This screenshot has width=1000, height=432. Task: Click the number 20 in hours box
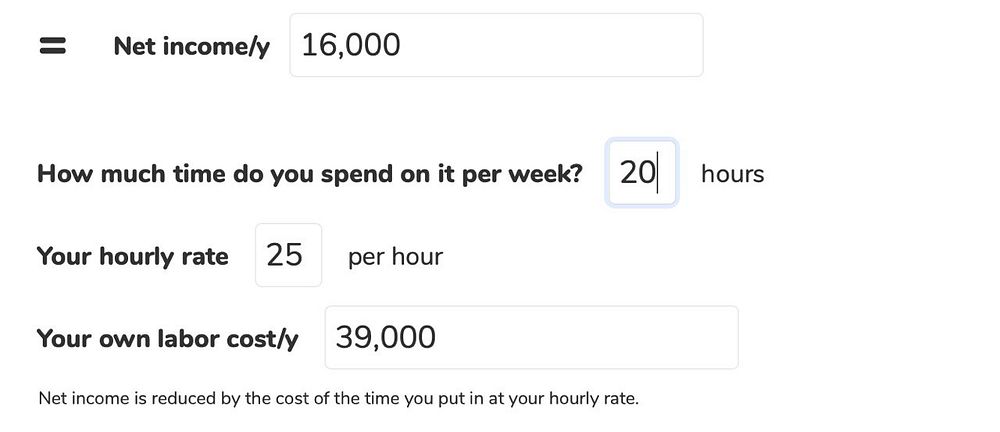point(636,173)
